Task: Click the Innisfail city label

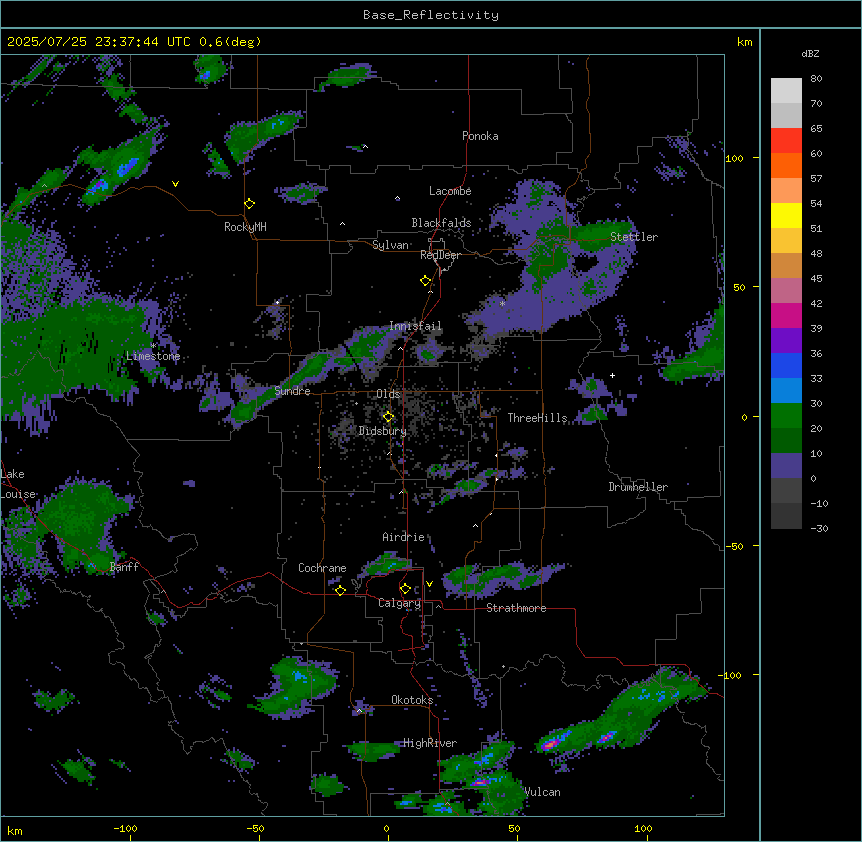Action: click(x=415, y=326)
